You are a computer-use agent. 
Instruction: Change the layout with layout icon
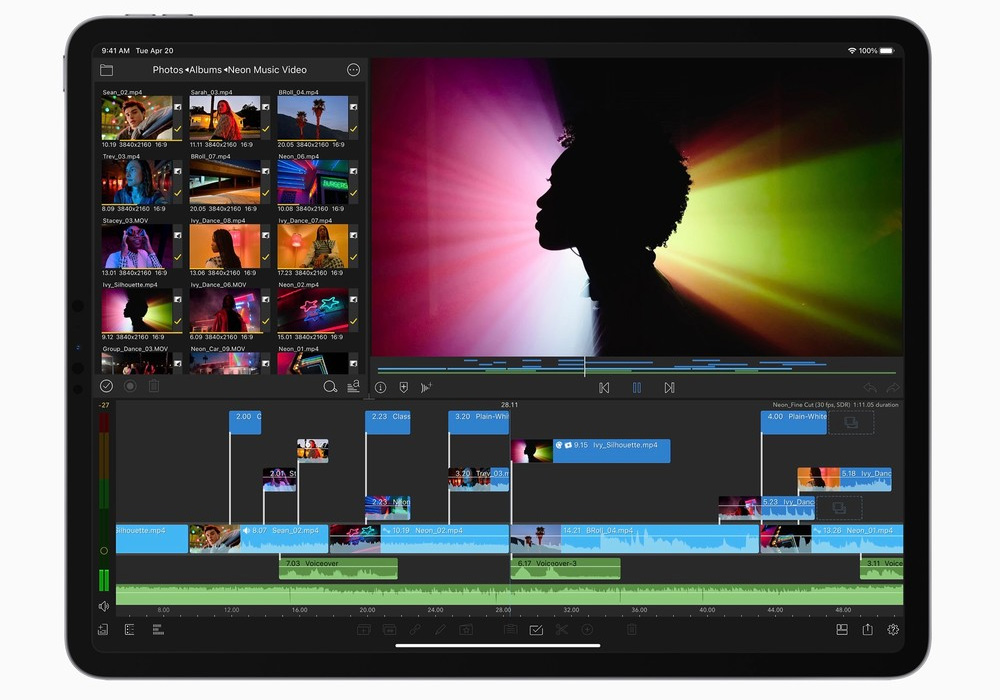842,630
